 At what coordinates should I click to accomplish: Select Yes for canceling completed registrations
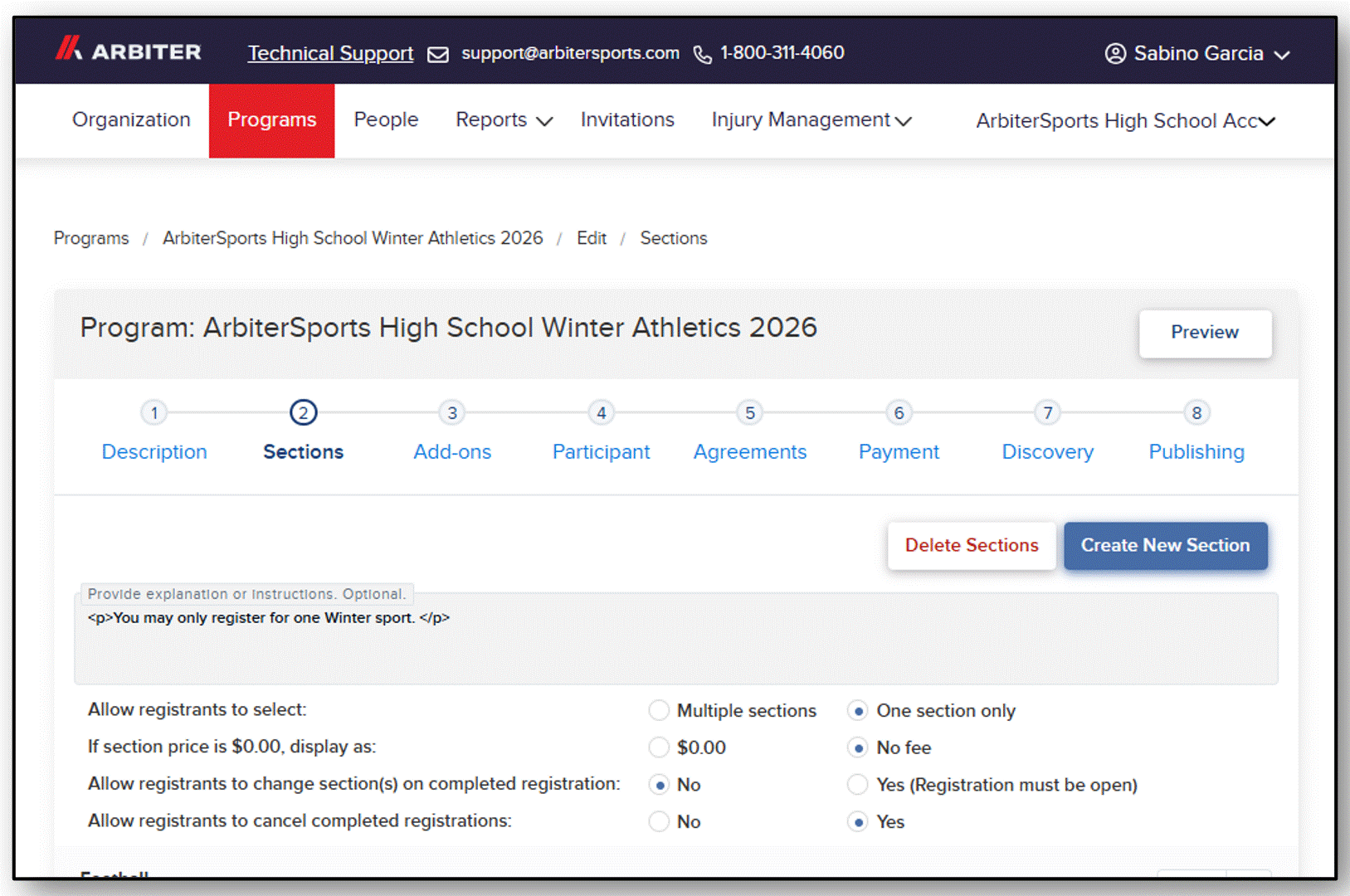(858, 821)
